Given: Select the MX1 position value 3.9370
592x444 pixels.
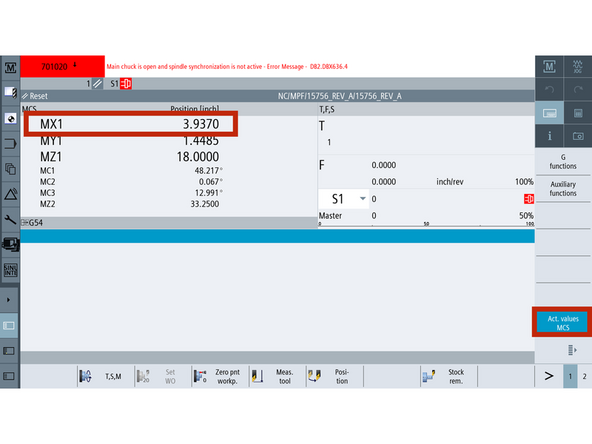Looking at the screenshot, I should click(x=201, y=124).
